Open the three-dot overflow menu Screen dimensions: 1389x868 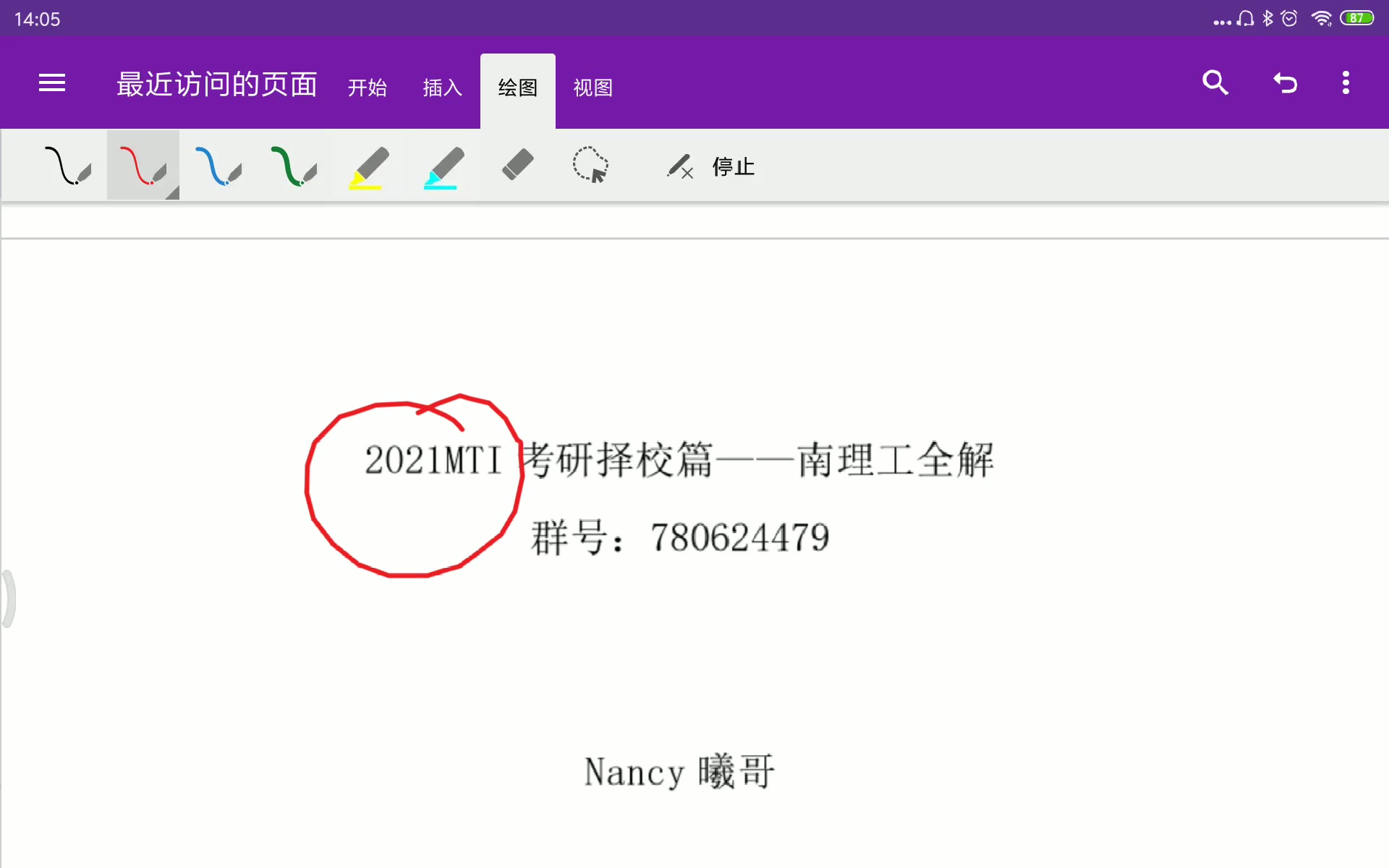click(1346, 82)
